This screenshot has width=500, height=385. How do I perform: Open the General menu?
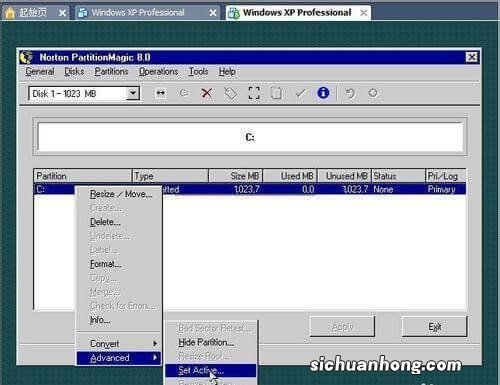click(40, 72)
